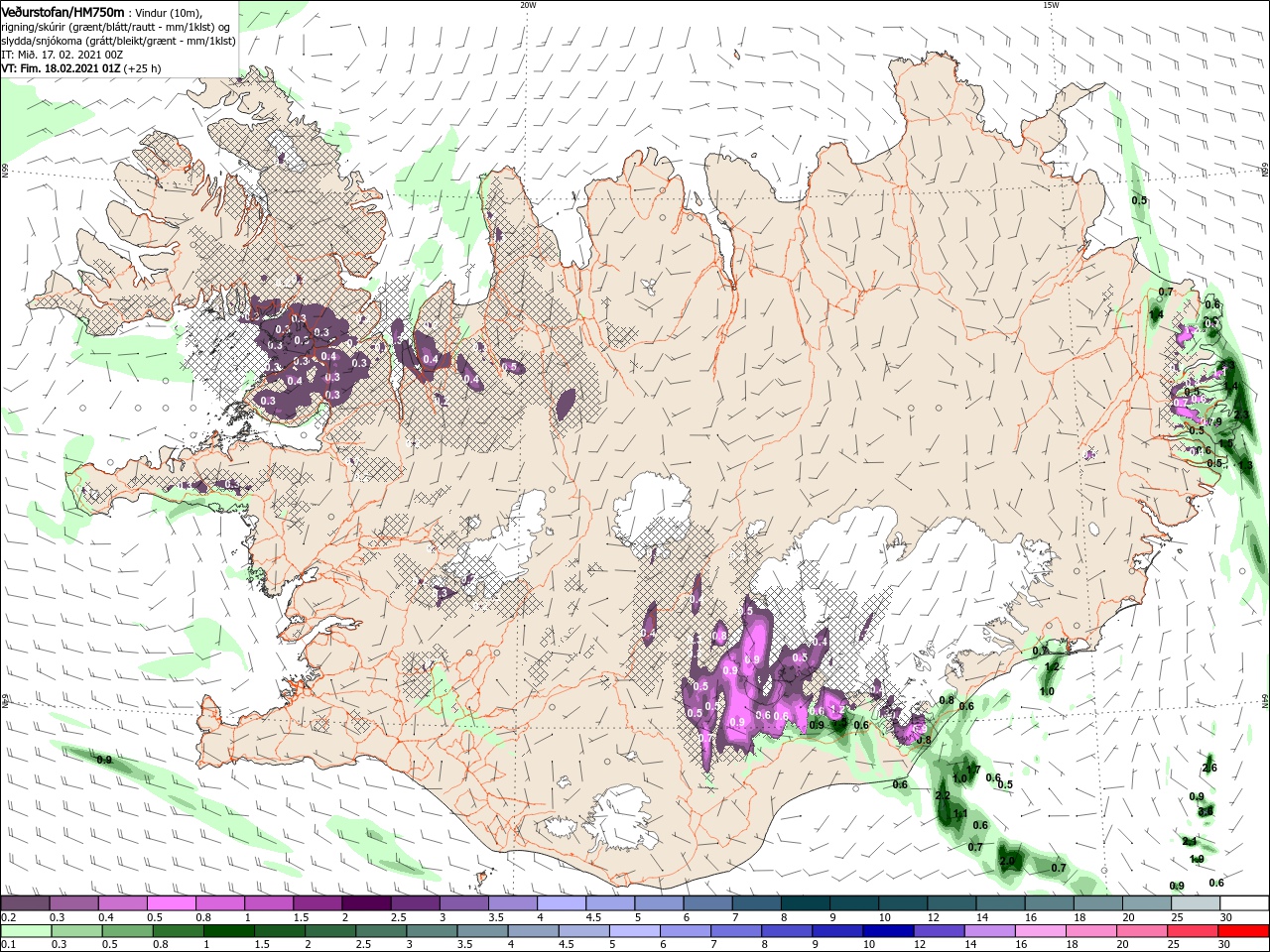
Task: Click the rain scale swatch starting at 20
Action: click(x=1141, y=931)
